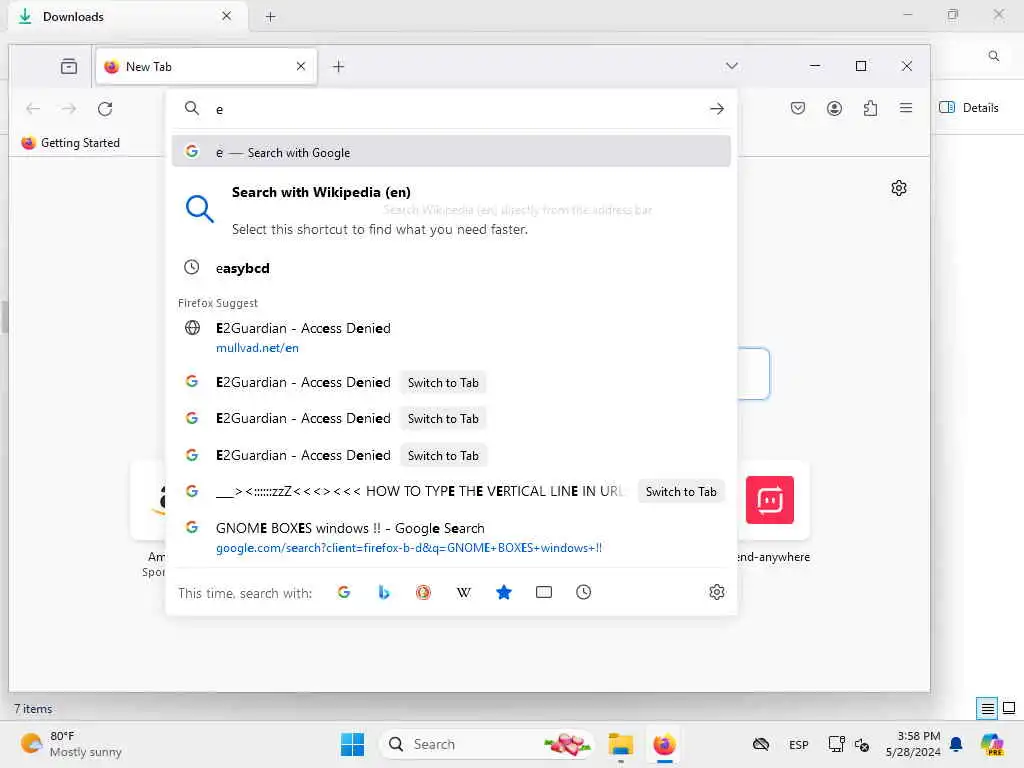Open the weather widget showing 80°F
This screenshot has width=1024, height=768.
[x=71, y=744]
